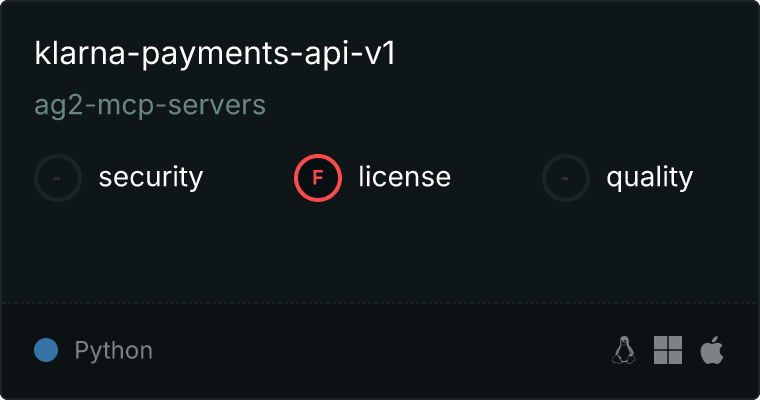Click the Python language label
The height and width of the screenshot is (400, 760).
(x=113, y=351)
